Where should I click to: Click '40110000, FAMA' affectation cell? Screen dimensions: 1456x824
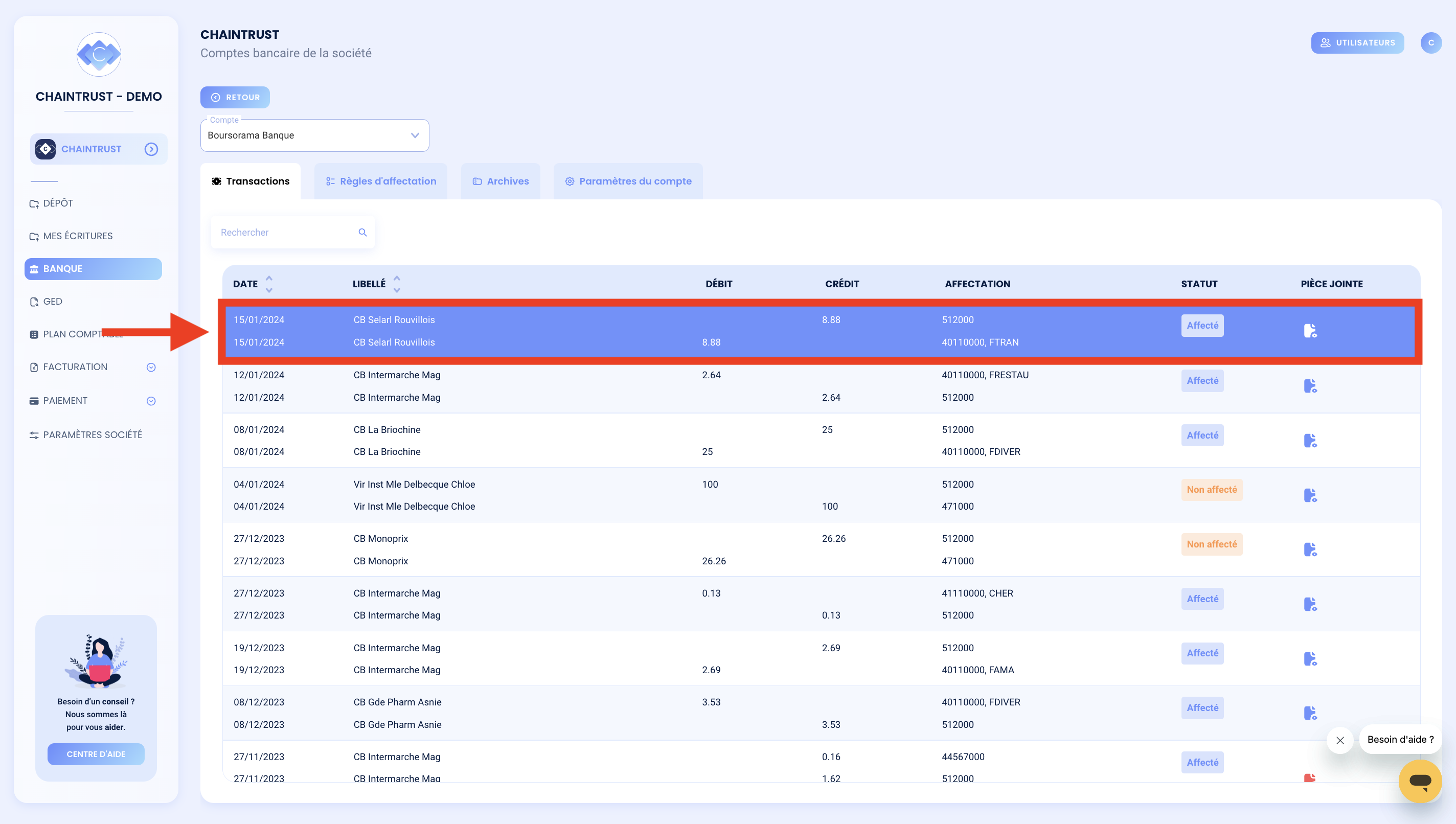pyautogui.click(x=978, y=670)
